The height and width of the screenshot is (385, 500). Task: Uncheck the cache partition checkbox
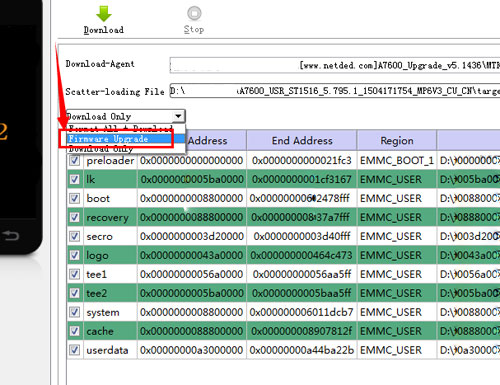(74, 331)
